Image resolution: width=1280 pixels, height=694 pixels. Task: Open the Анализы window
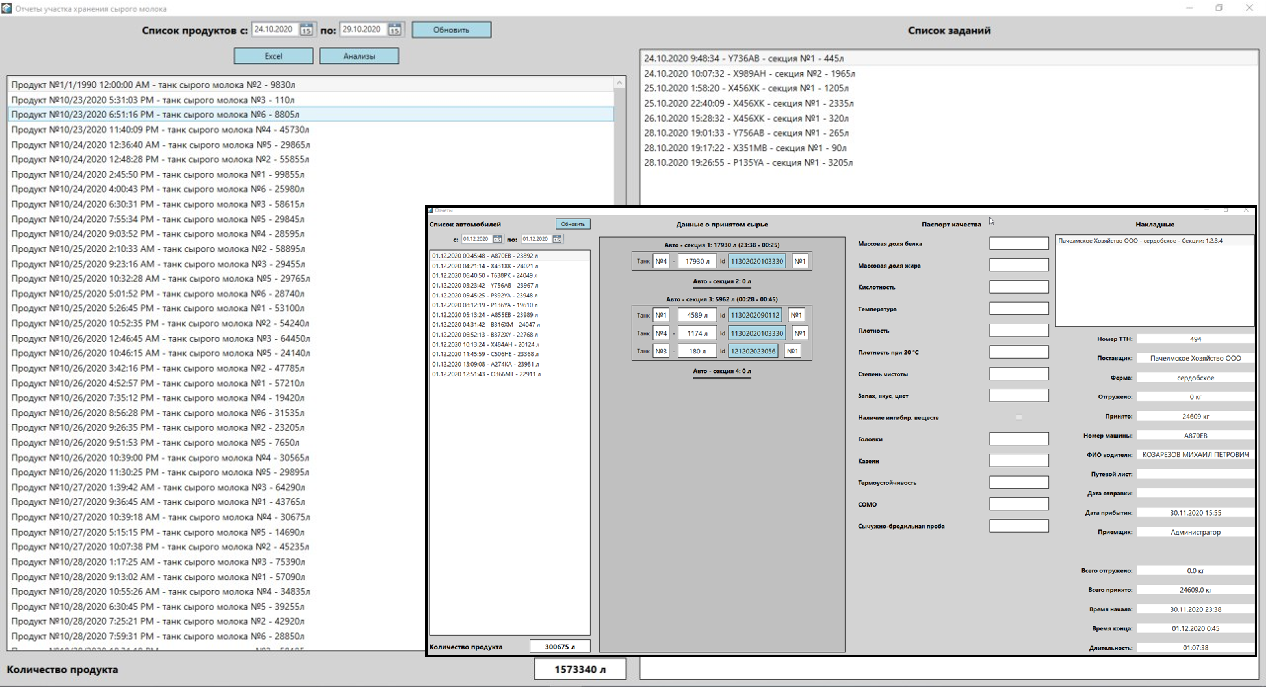click(x=359, y=56)
